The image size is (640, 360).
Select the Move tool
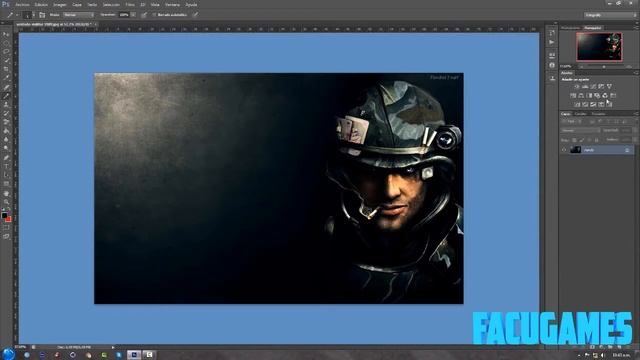pos(6,34)
